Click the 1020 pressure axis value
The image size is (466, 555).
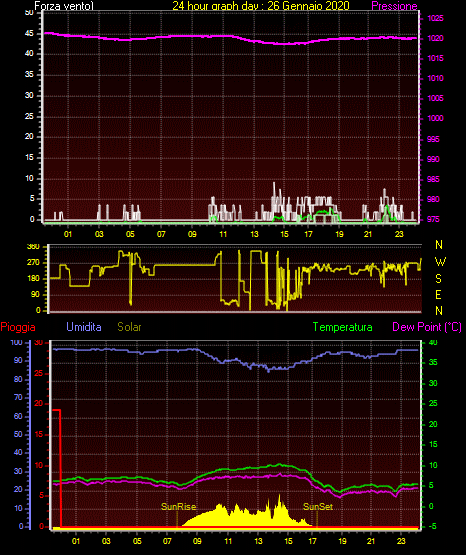tap(435, 38)
